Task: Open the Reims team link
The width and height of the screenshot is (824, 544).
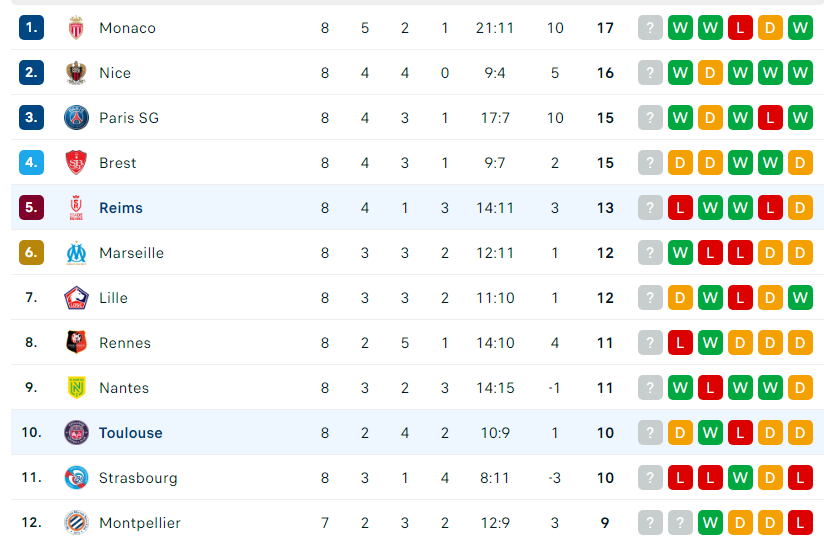Action: pyautogui.click(x=121, y=208)
